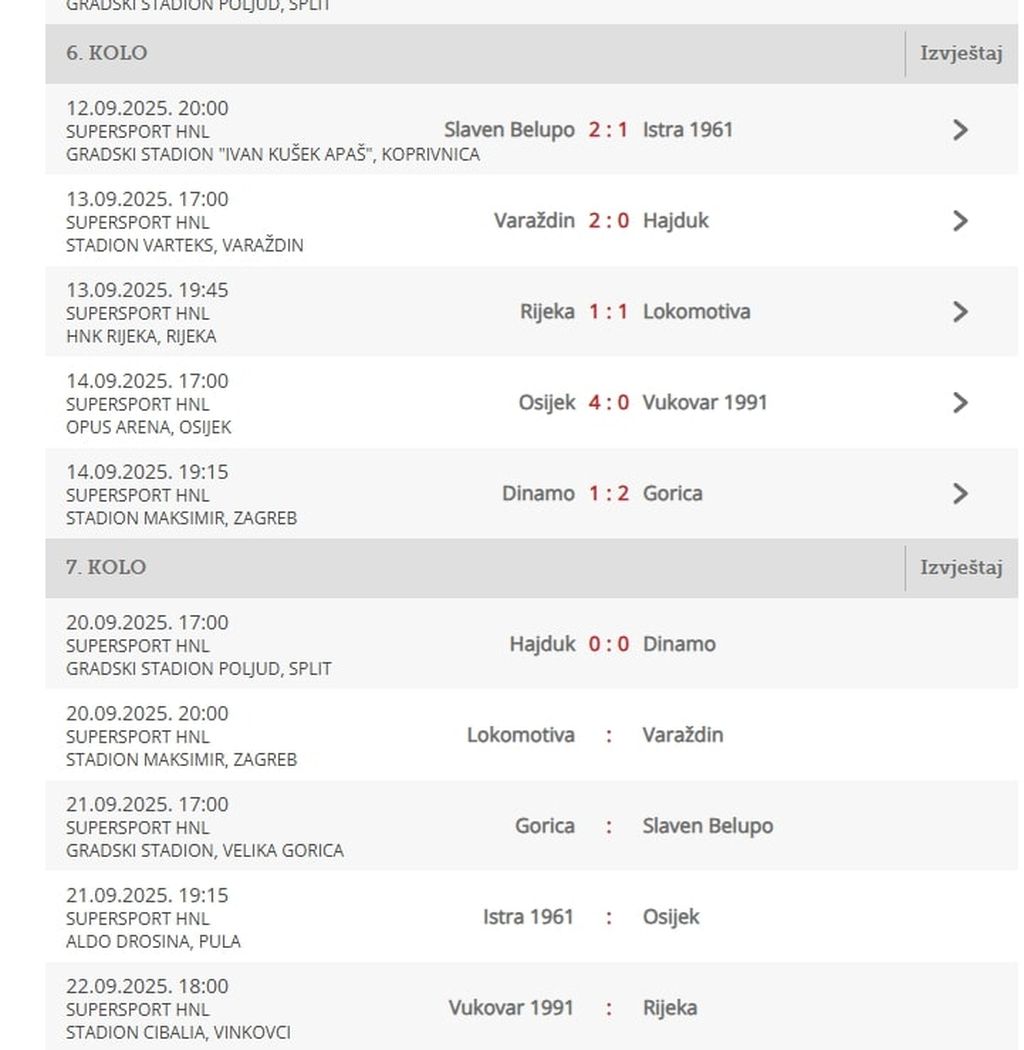Click the 6. KOLO round header

pyautogui.click(x=107, y=54)
